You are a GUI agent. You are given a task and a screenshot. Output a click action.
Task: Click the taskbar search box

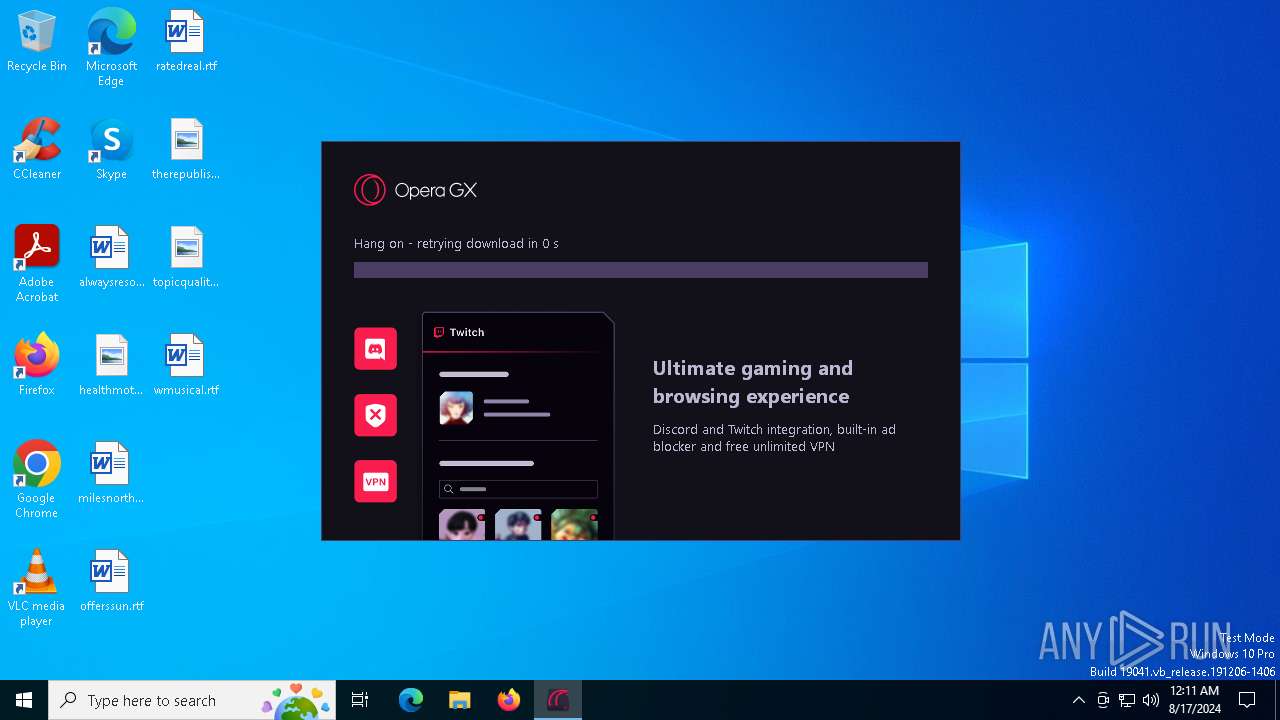[x=192, y=700]
